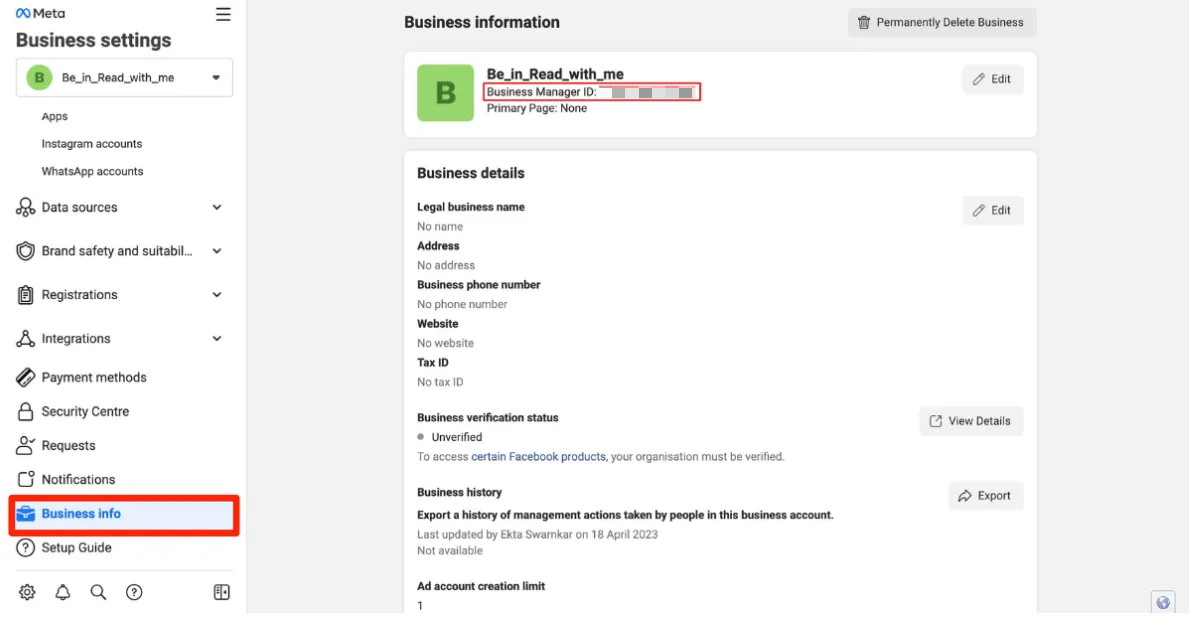Click the Meta logo
This screenshot has height=618, width=1189.
point(40,14)
